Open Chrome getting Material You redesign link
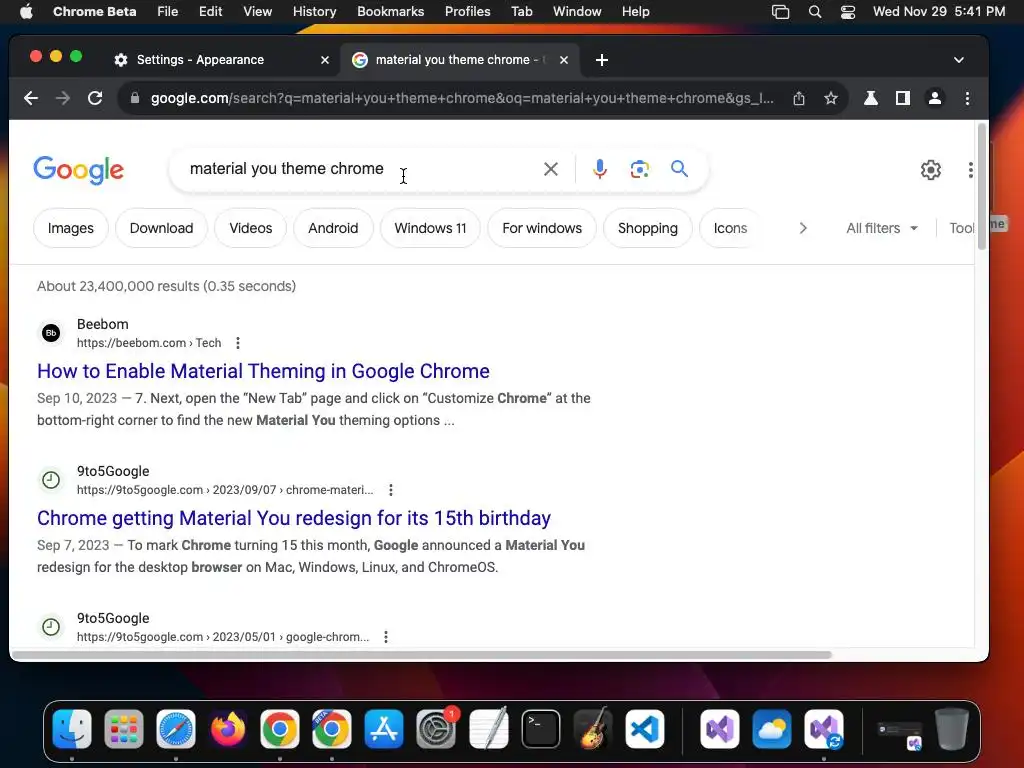This screenshot has height=768, width=1024. (294, 518)
